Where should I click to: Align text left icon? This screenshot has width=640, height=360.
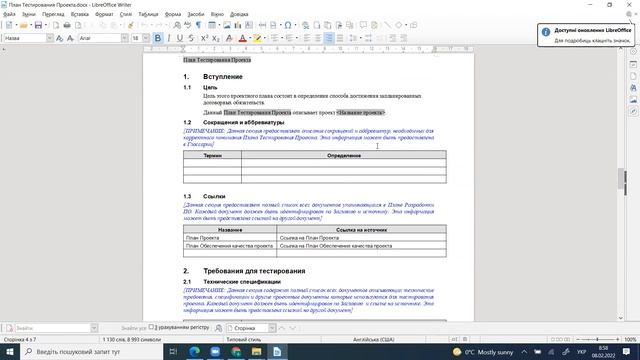point(307,38)
